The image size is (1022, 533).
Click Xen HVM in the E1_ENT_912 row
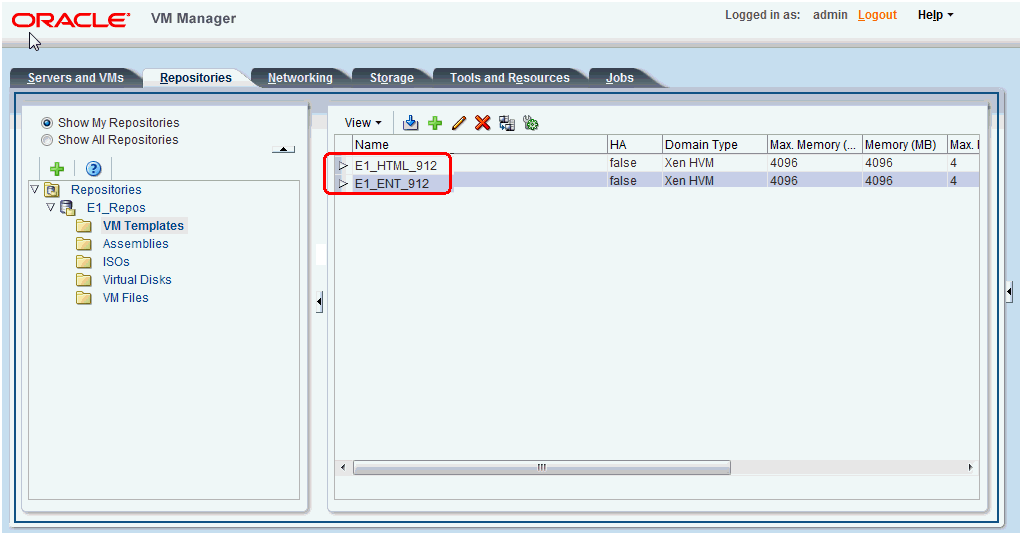(x=689, y=180)
